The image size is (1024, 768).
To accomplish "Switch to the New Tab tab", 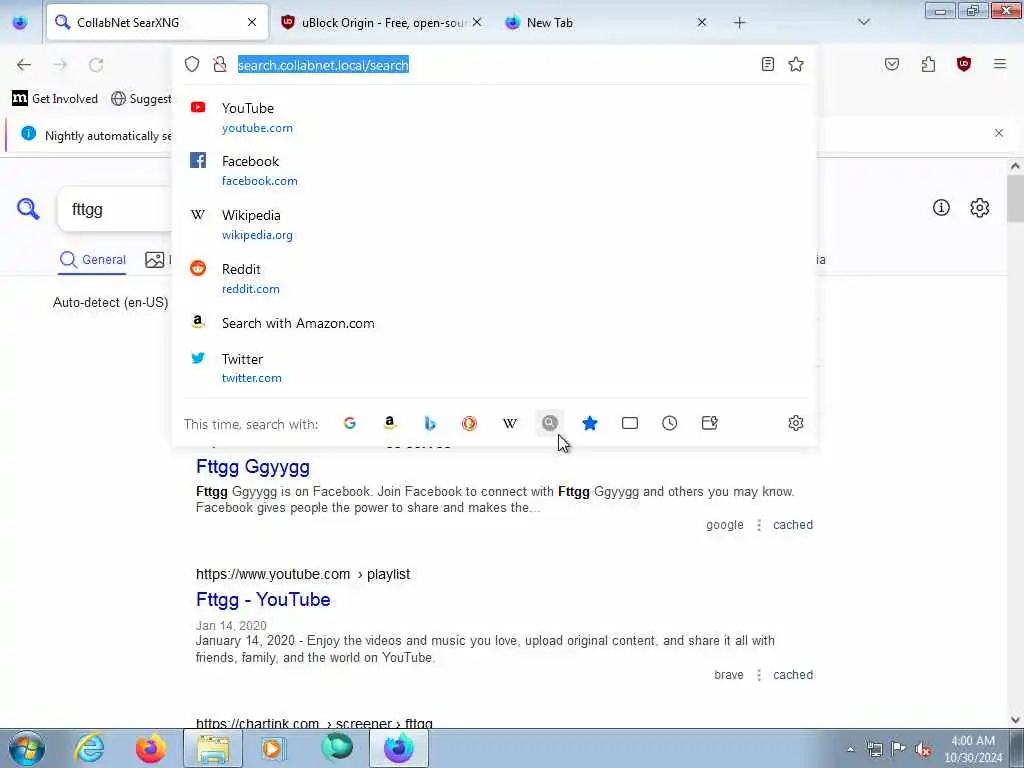I will pyautogui.click(x=605, y=22).
